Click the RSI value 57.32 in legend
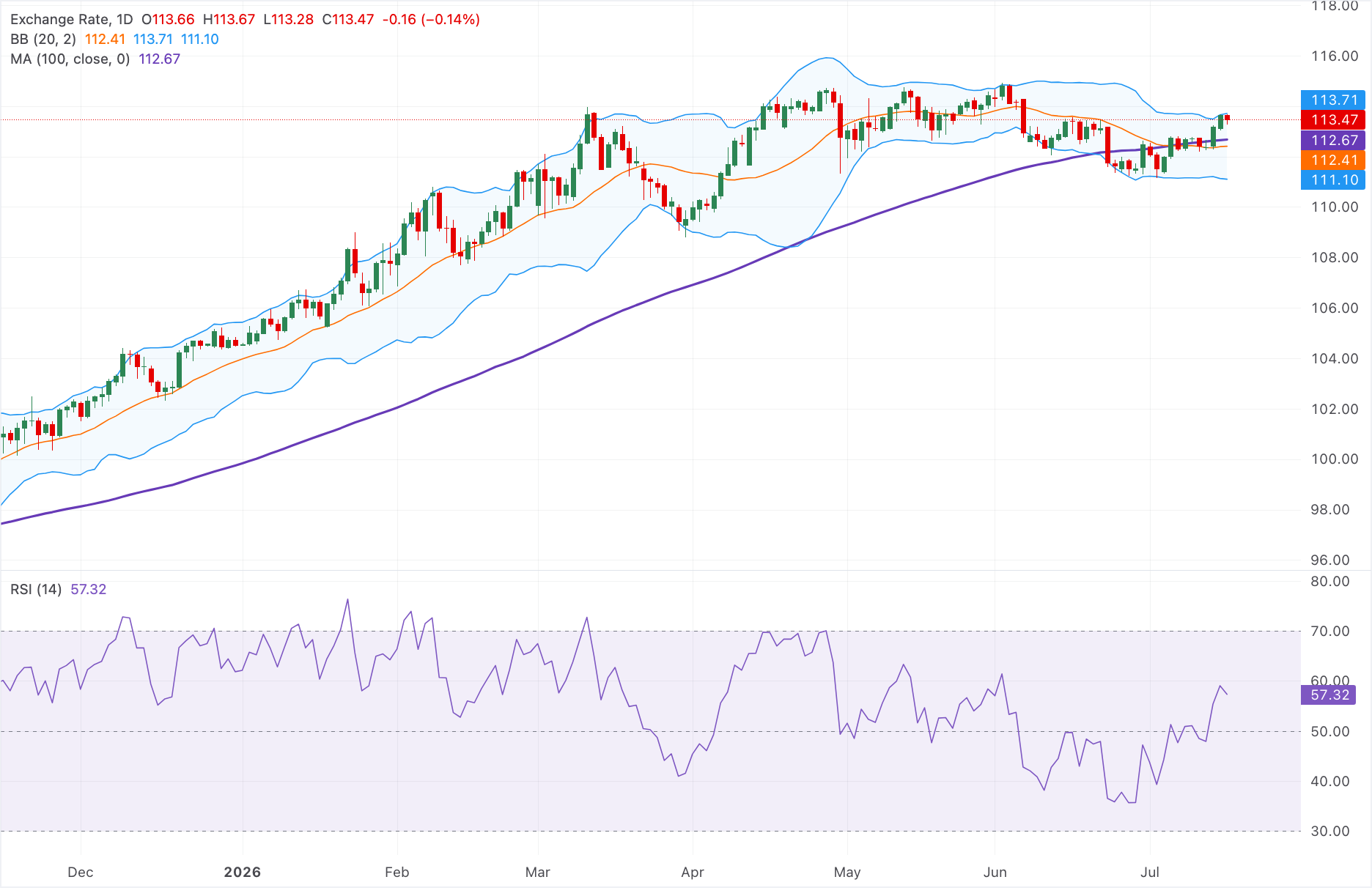The image size is (1372, 896). pos(89,590)
